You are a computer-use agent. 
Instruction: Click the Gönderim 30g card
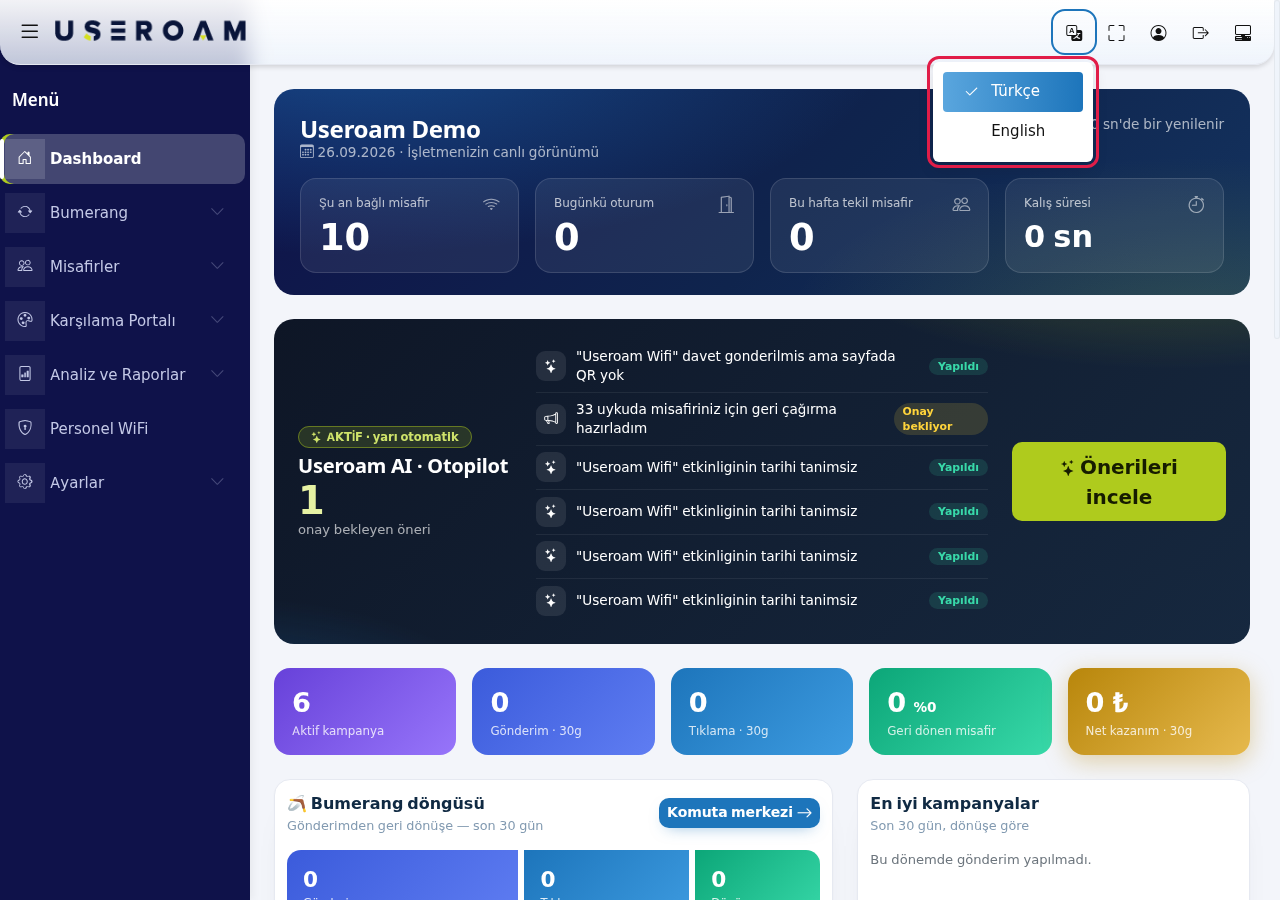click(563, 711)
